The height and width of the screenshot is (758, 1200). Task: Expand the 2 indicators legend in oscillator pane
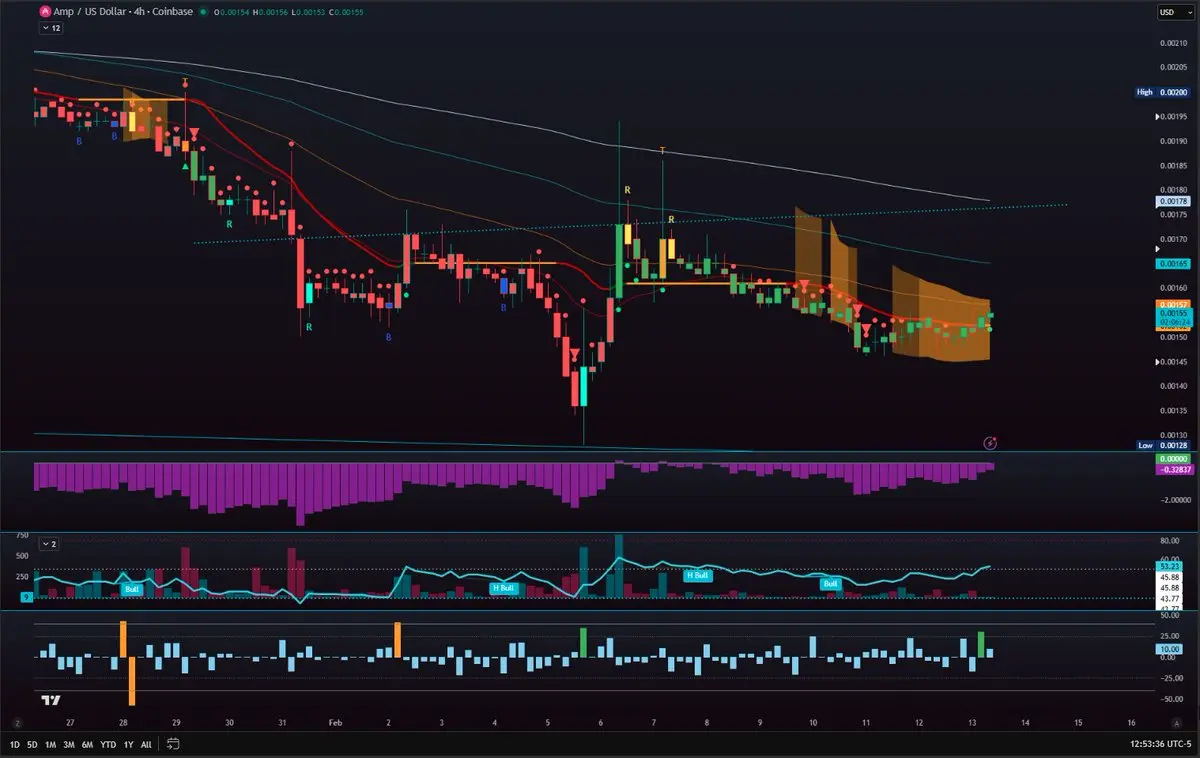(x=49, y=544)
